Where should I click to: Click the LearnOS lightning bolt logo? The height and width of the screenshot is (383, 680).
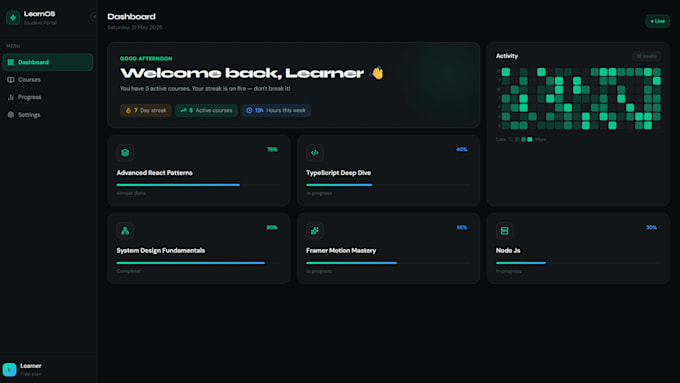point(13,18)
